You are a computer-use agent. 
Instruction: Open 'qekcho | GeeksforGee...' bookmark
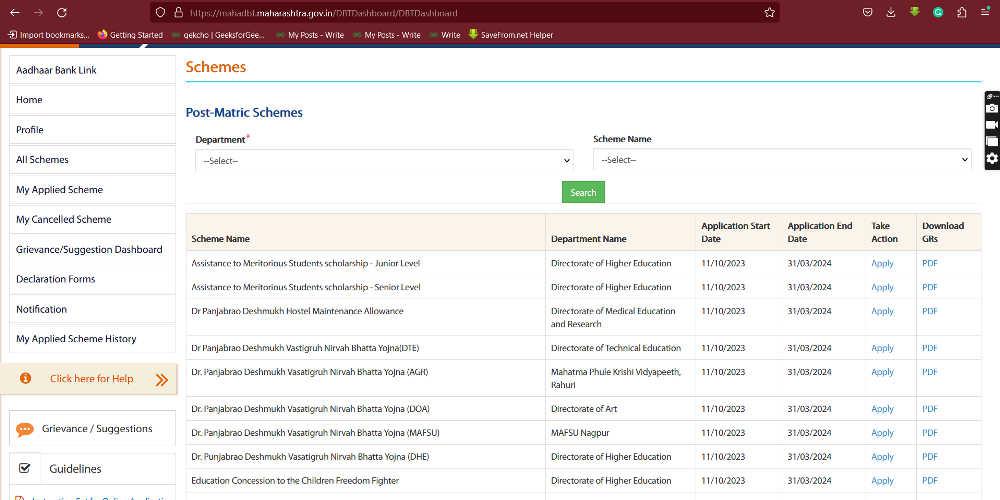tap(218, 35)
